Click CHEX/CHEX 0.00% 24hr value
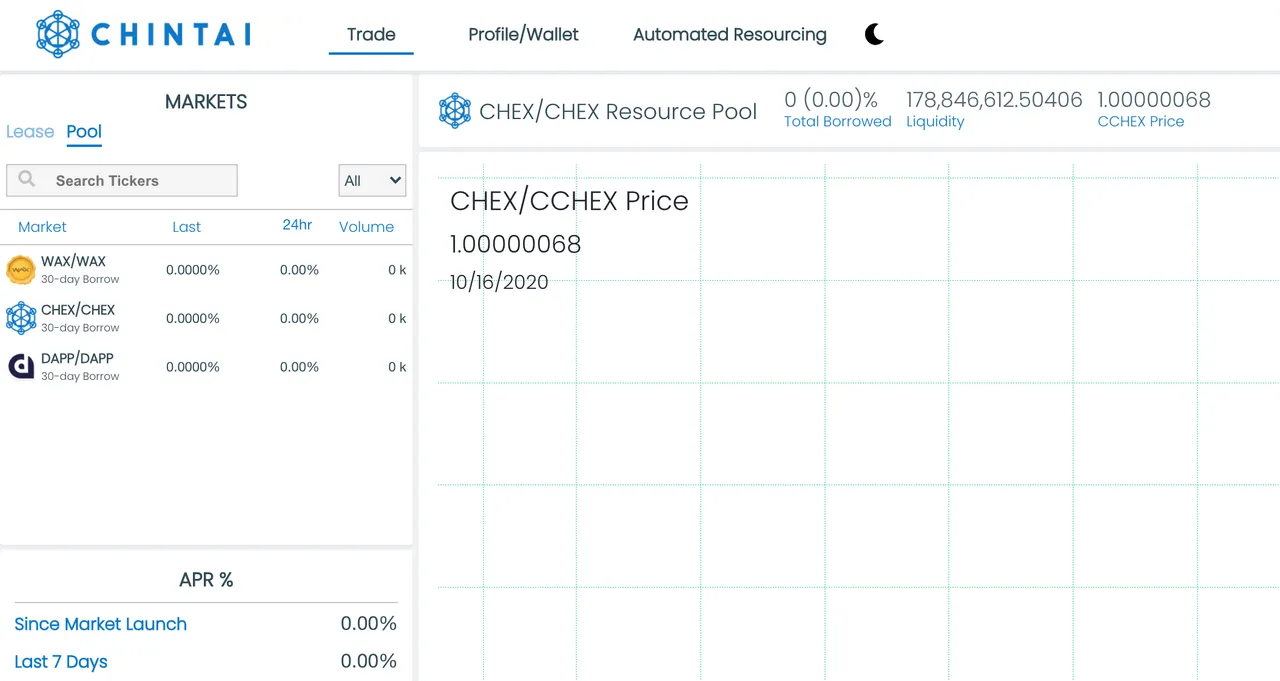Screen dimensions: 1280x681 [299, 318]
